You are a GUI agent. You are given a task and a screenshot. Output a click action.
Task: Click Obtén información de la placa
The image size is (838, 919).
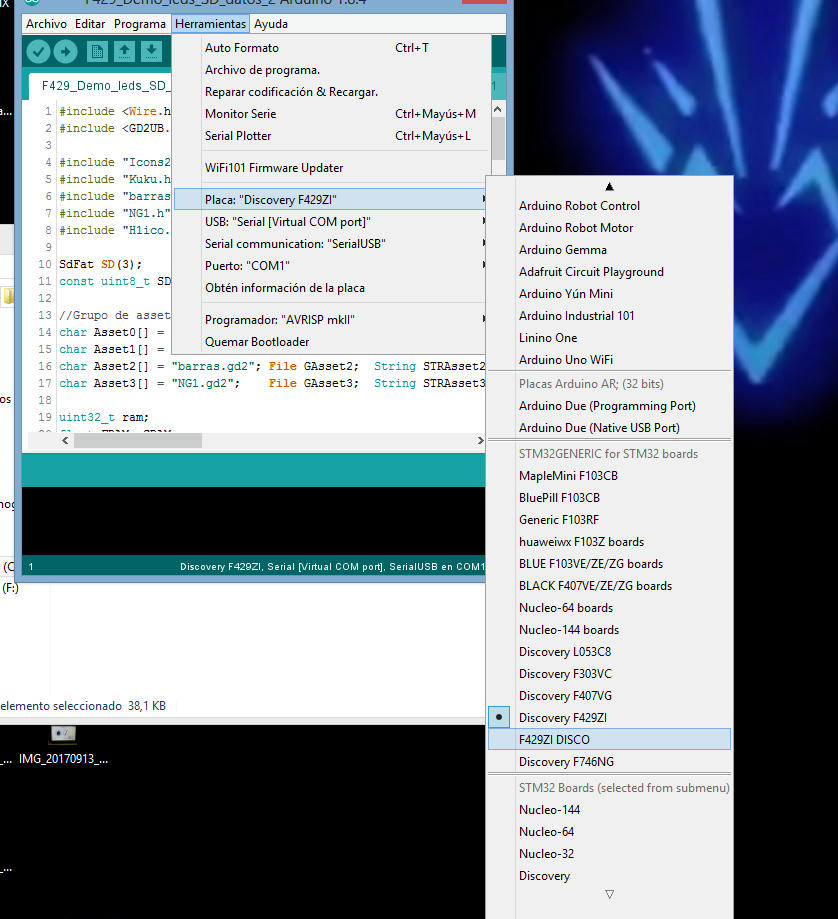(x=331, y=288)
